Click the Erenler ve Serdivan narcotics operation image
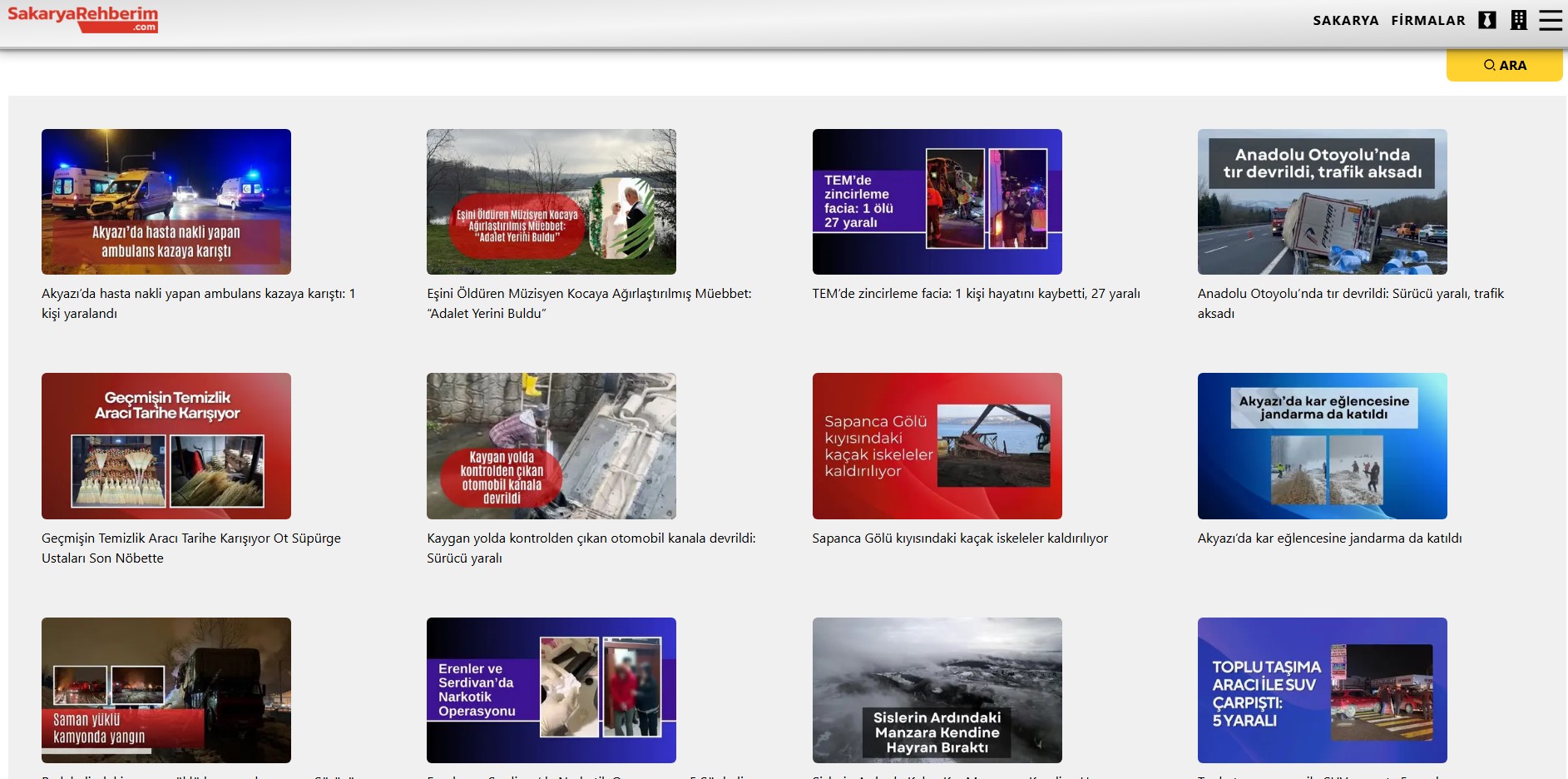Viewport: 1568px width, 779px height. (551, 690)
